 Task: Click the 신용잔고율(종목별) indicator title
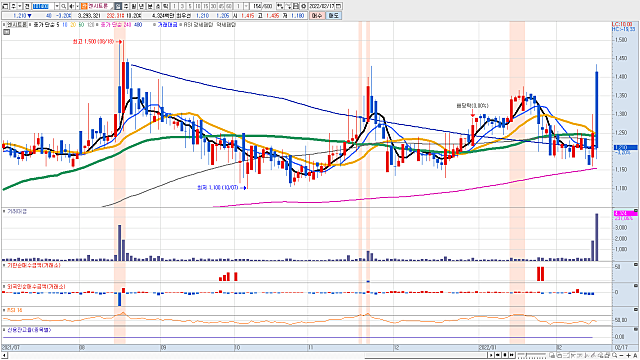(x=29, y=330)
